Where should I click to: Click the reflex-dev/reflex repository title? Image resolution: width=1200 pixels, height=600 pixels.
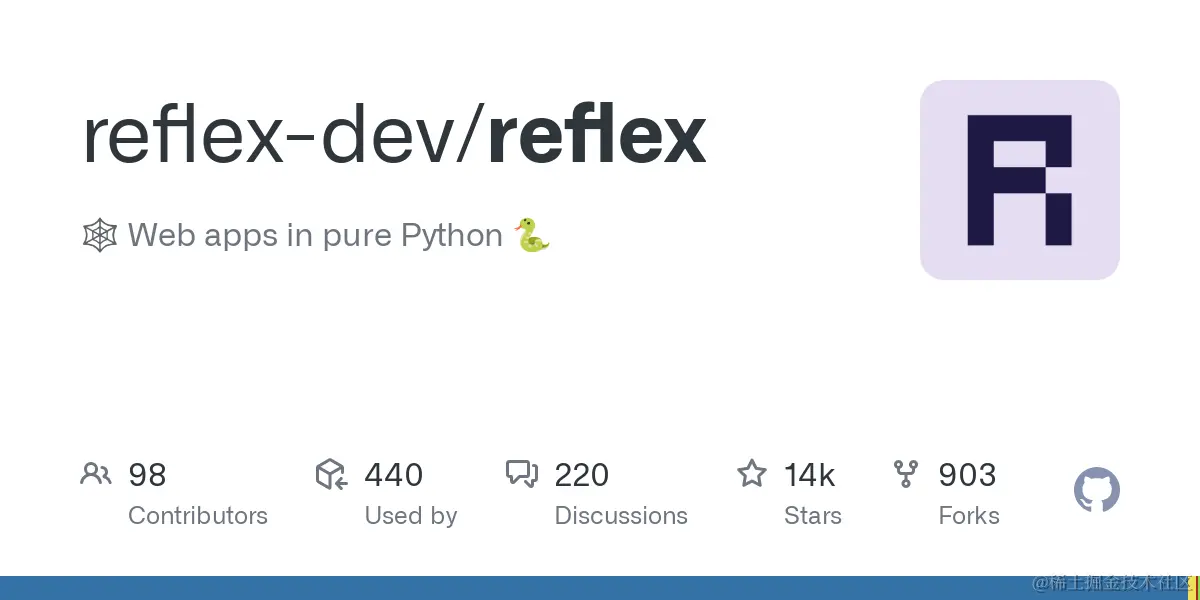point(394,136)
